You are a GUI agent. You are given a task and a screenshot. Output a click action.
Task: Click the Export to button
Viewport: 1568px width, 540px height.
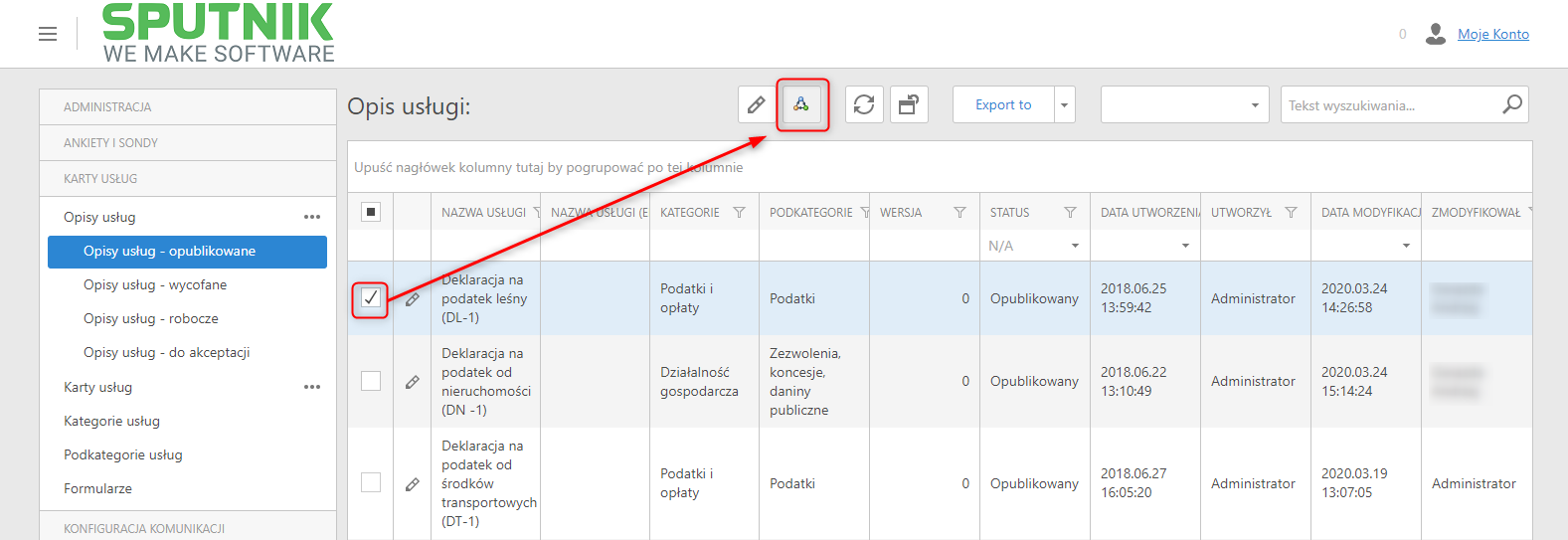tap(1003, 104)
